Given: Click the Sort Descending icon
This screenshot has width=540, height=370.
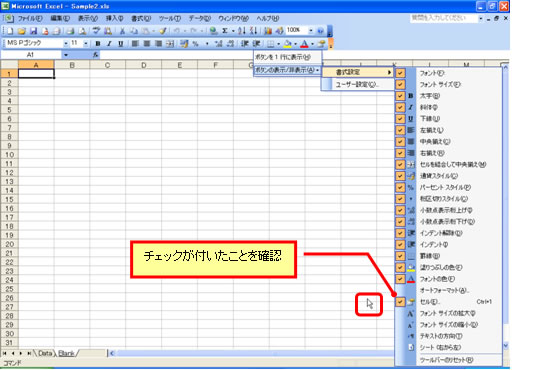Looking at the screenshot, I should [x=253, y=31].
